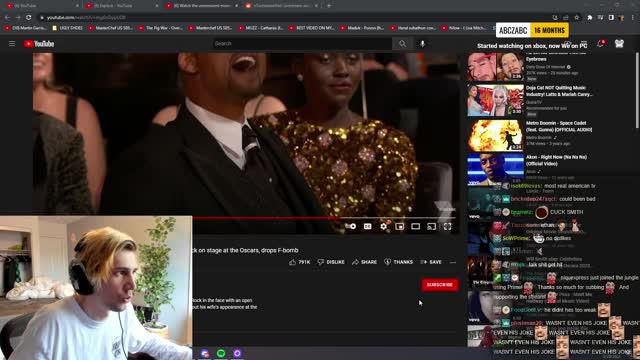The image size is (640, 360).
Task: Open the green Spotify icon in the taskbar
Action: click(x=221, y=353)
